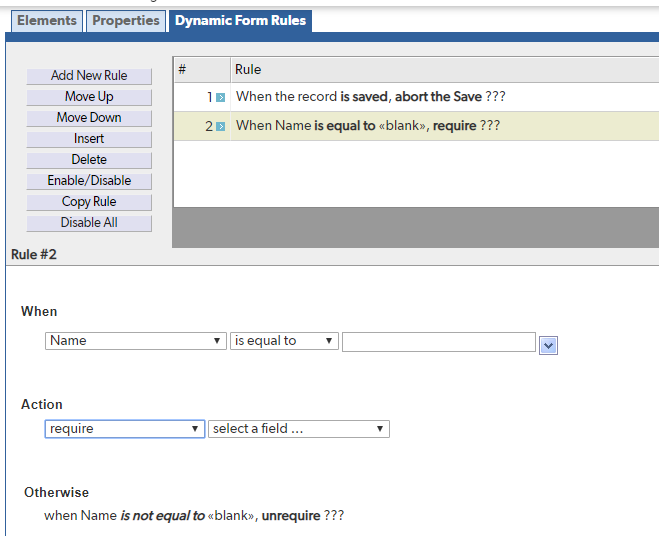
Task: Click the Delete button
Action: pyautogui.click(x=89, y=160)
